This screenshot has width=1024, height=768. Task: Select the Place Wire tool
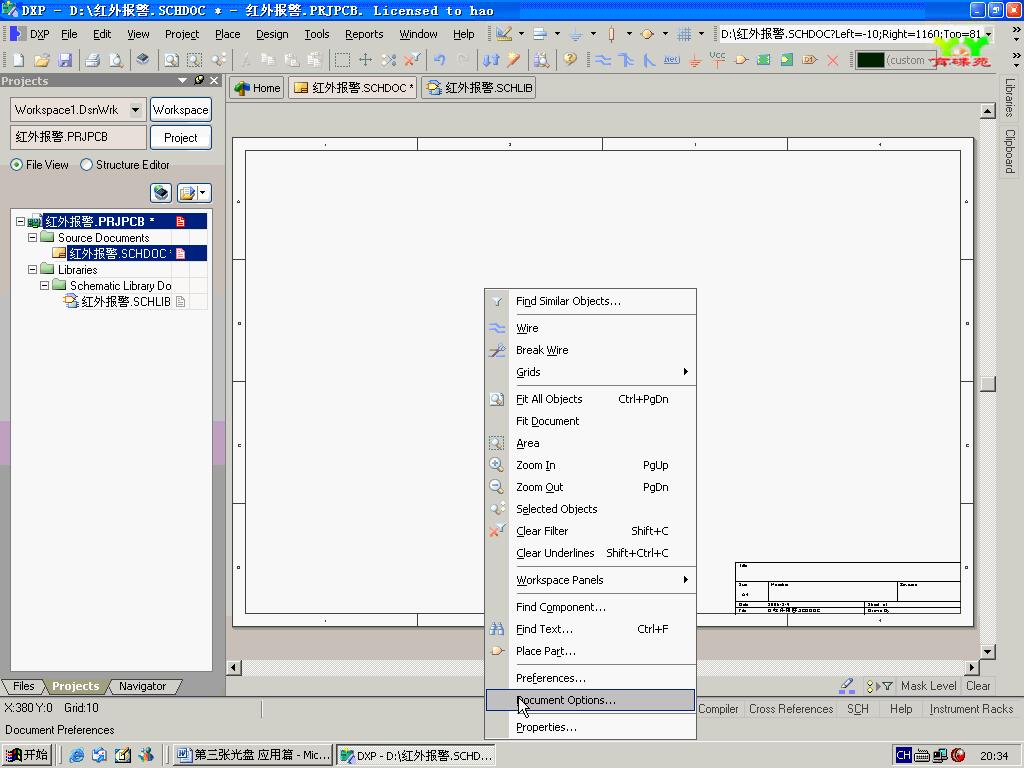(603, 60)
